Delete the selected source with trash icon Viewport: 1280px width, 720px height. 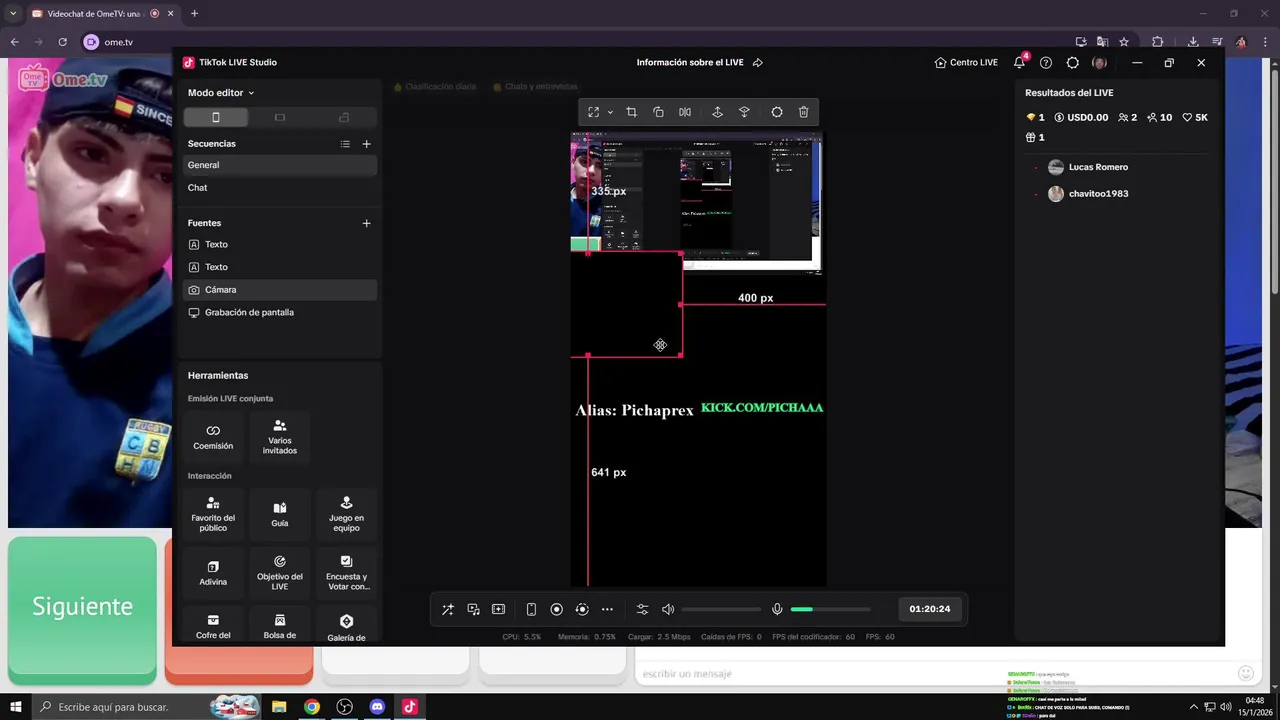(x=803, y=112)
